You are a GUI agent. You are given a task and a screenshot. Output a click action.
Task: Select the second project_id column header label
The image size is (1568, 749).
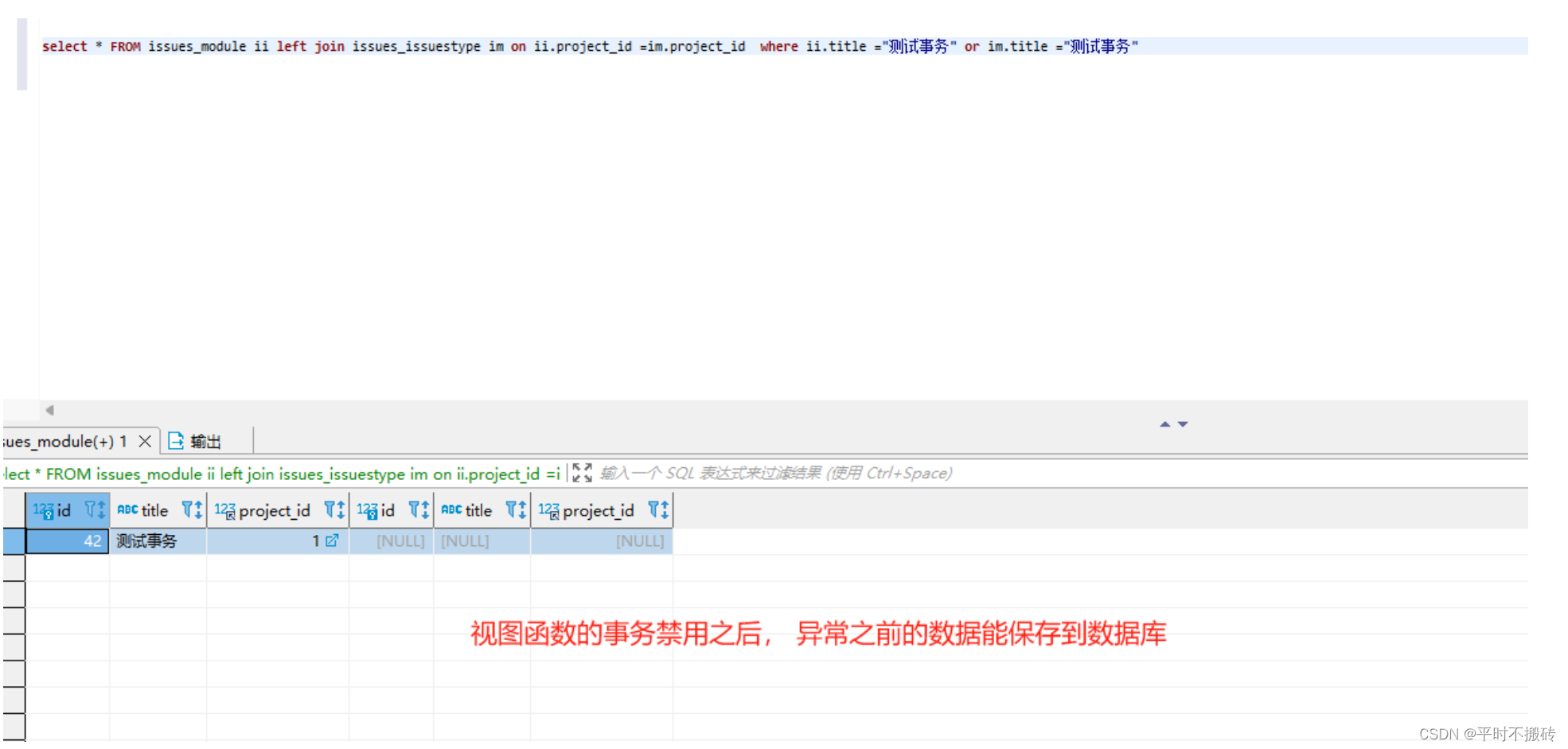click(x=599, y=511)
